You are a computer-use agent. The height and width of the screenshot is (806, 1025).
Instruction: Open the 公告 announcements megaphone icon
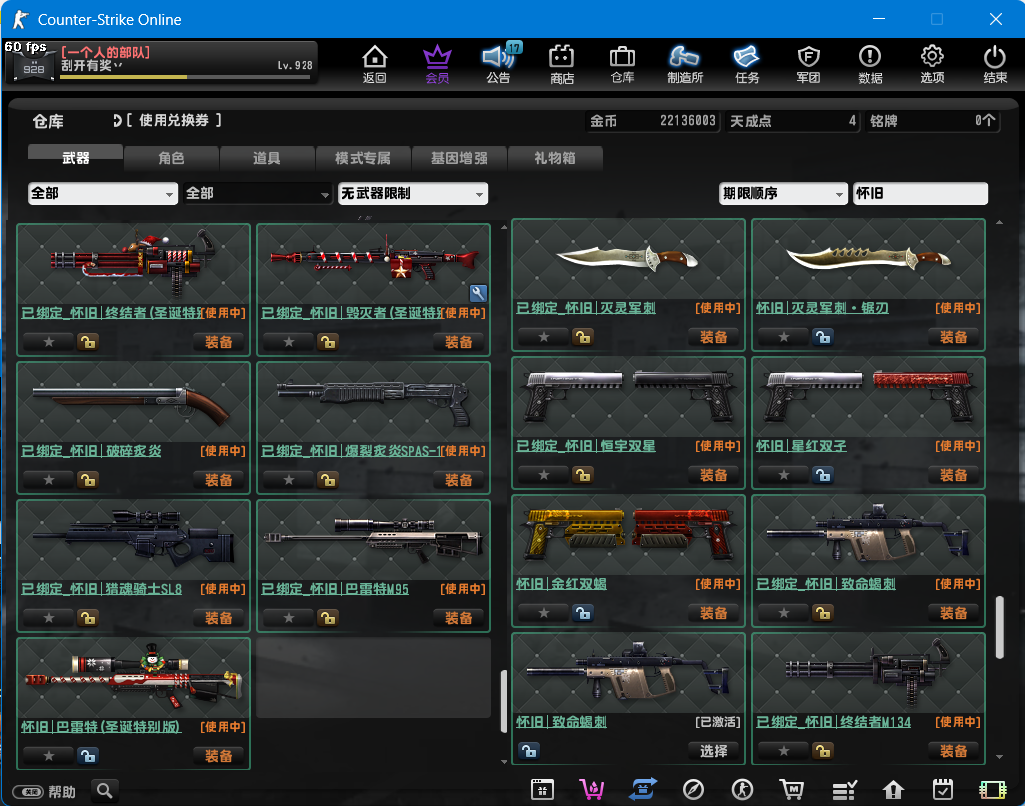tap(499, 63)
